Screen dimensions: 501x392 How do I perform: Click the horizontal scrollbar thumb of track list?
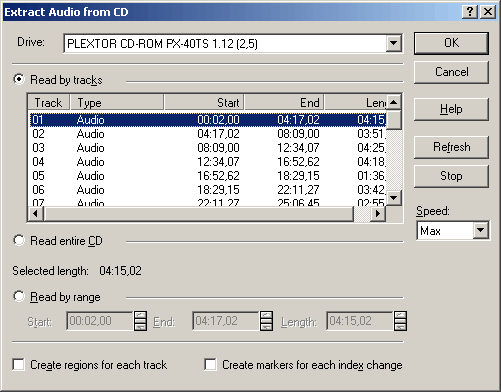coord(198,213)
